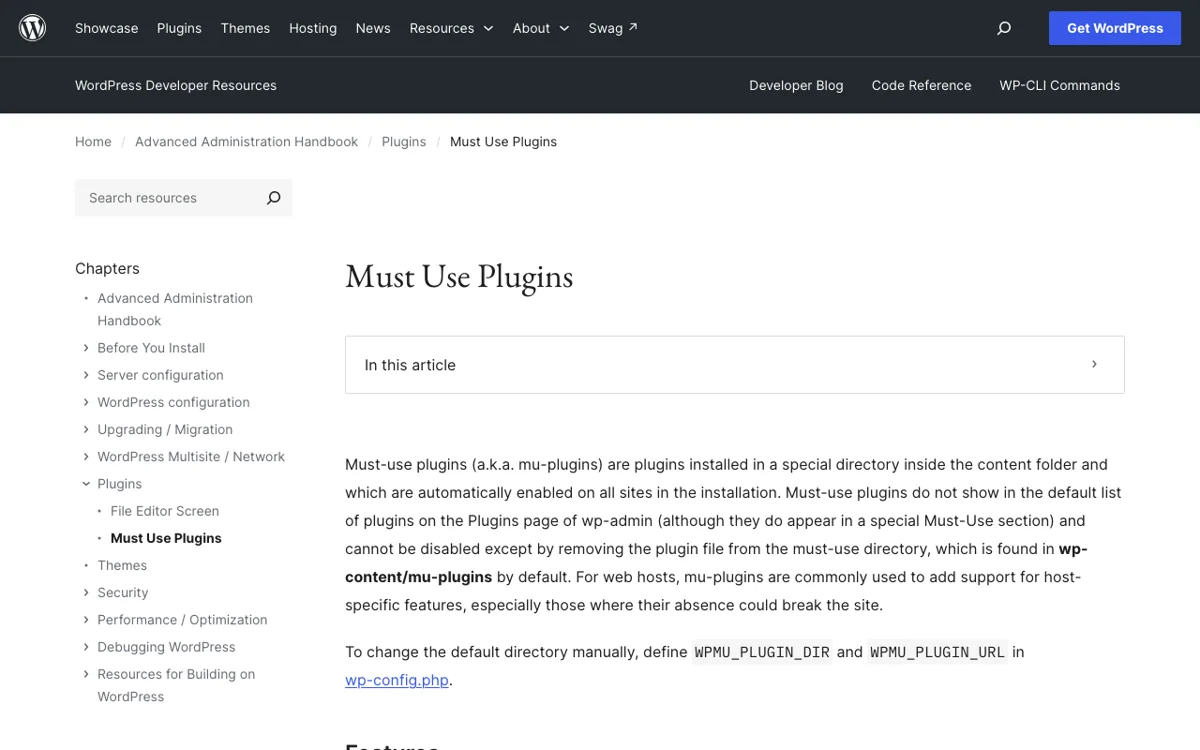Collapse the Plugins chapter chevron
The image size is (1200, 750).
tap(86, 484)
